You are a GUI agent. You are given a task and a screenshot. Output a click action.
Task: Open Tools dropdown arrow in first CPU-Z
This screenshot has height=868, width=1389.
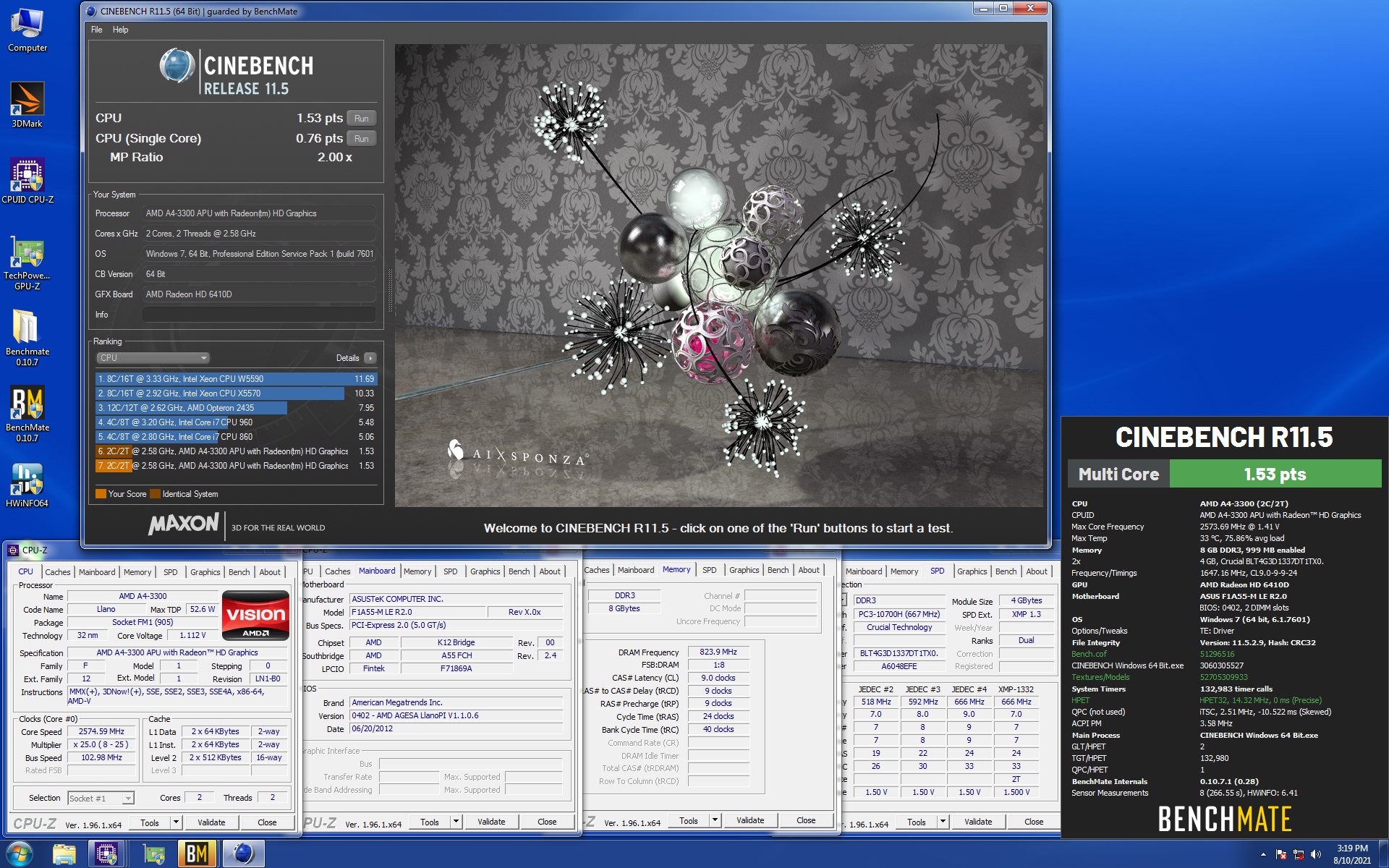[175, 822]
